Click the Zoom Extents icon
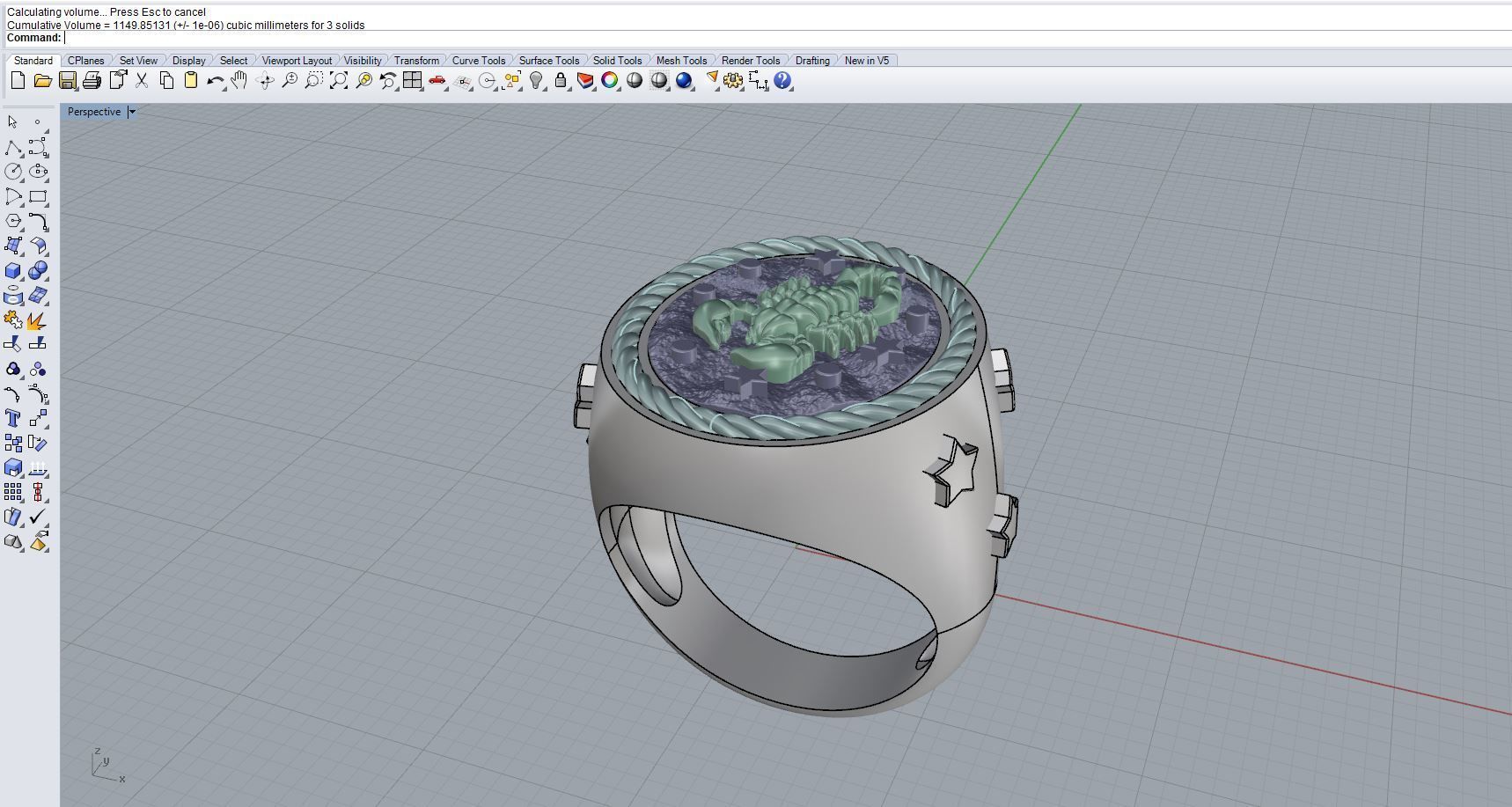Screen dimensions: 1512x807 (338, 81)
